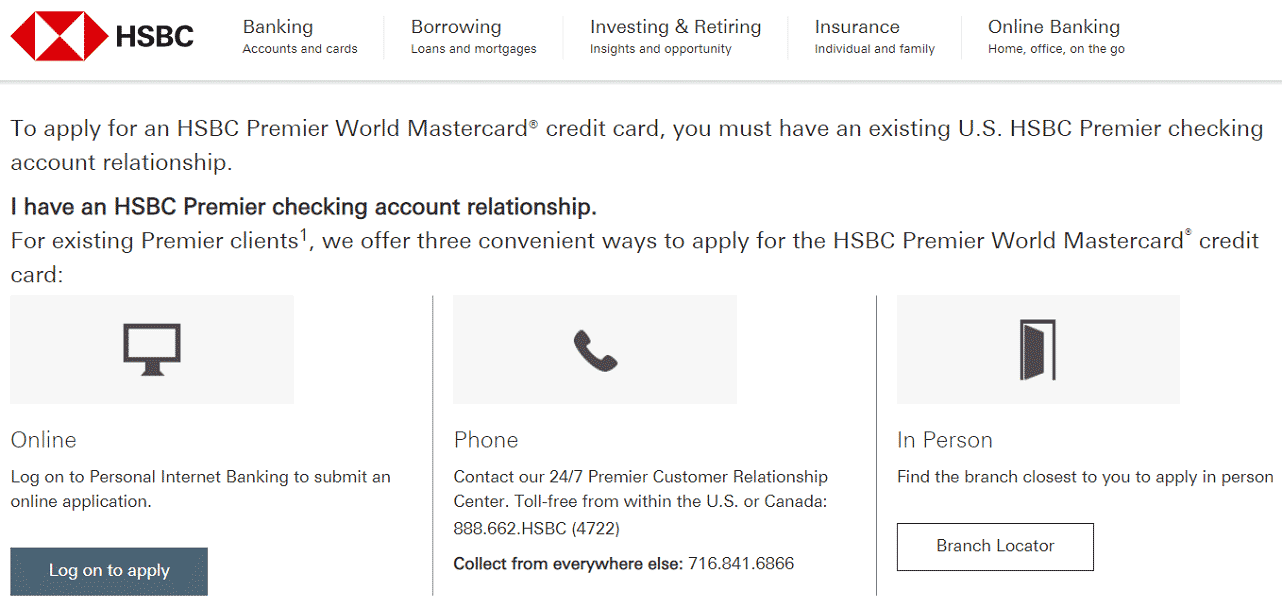Open the Insurance section

[856, 27]
